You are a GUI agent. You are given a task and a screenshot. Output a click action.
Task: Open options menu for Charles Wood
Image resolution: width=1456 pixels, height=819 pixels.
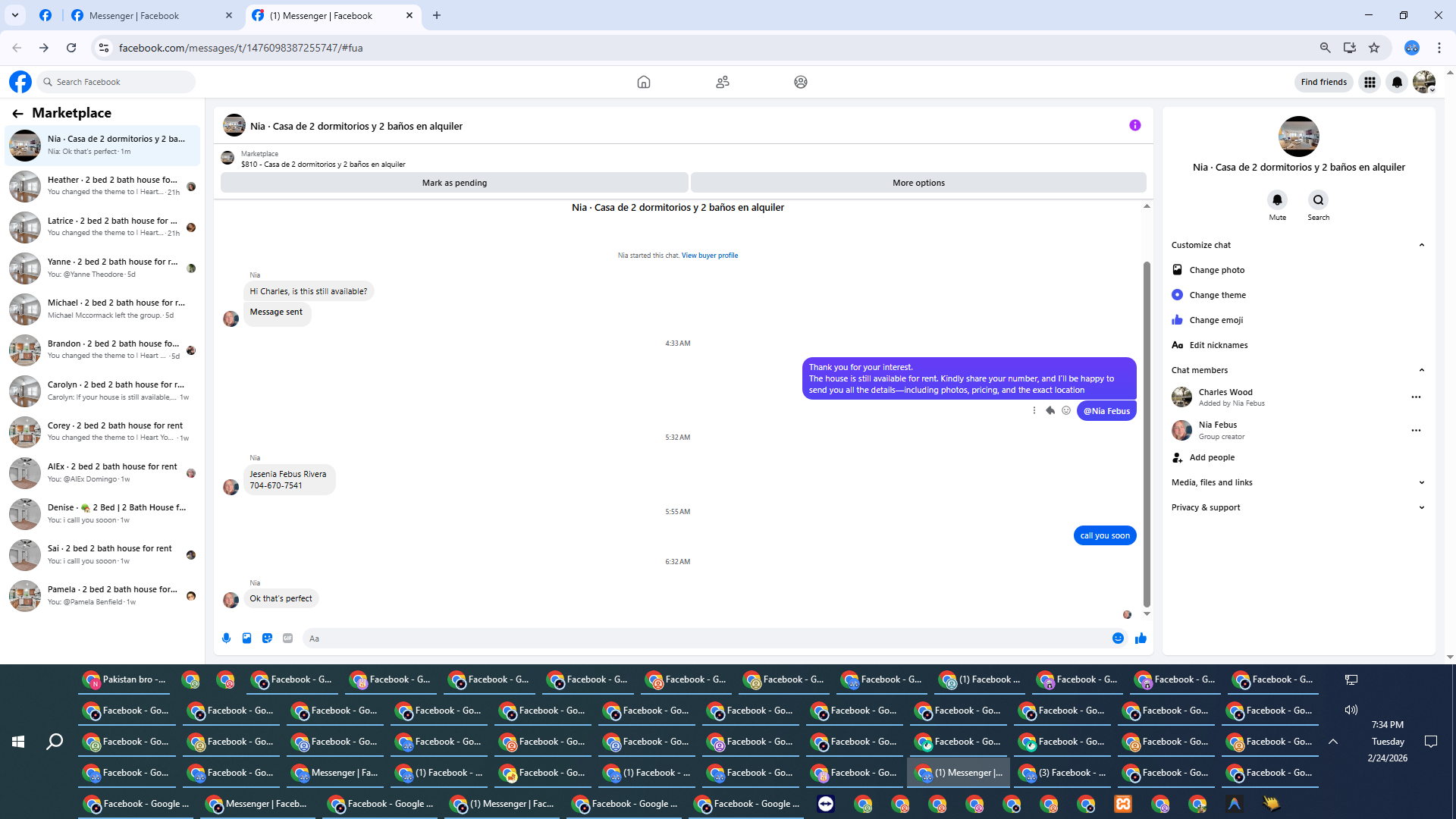pos(1415,397)
